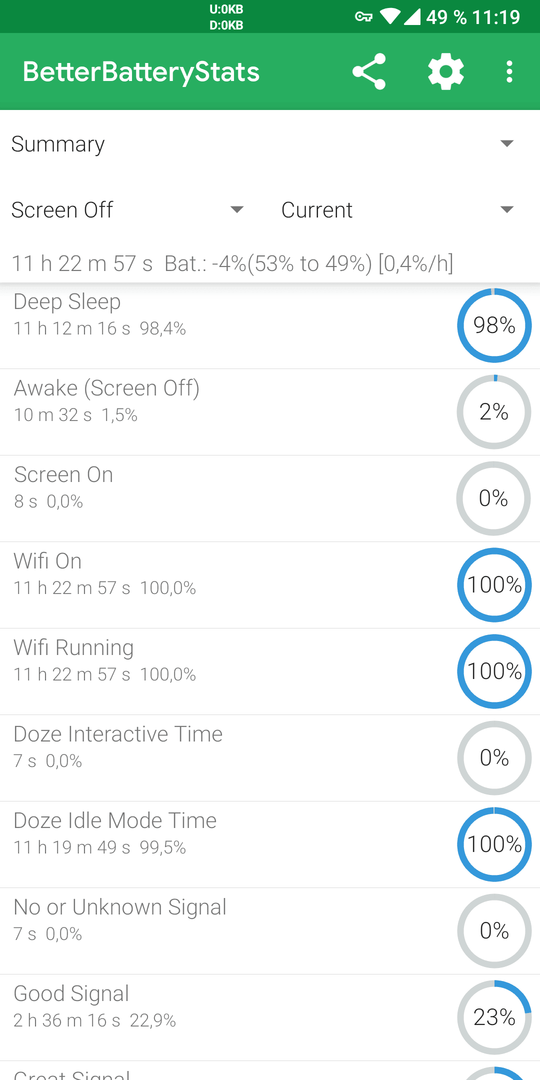Open the Current reference dropdown
This screenshot has width=540, height=1080.
(x=397, y=209)
